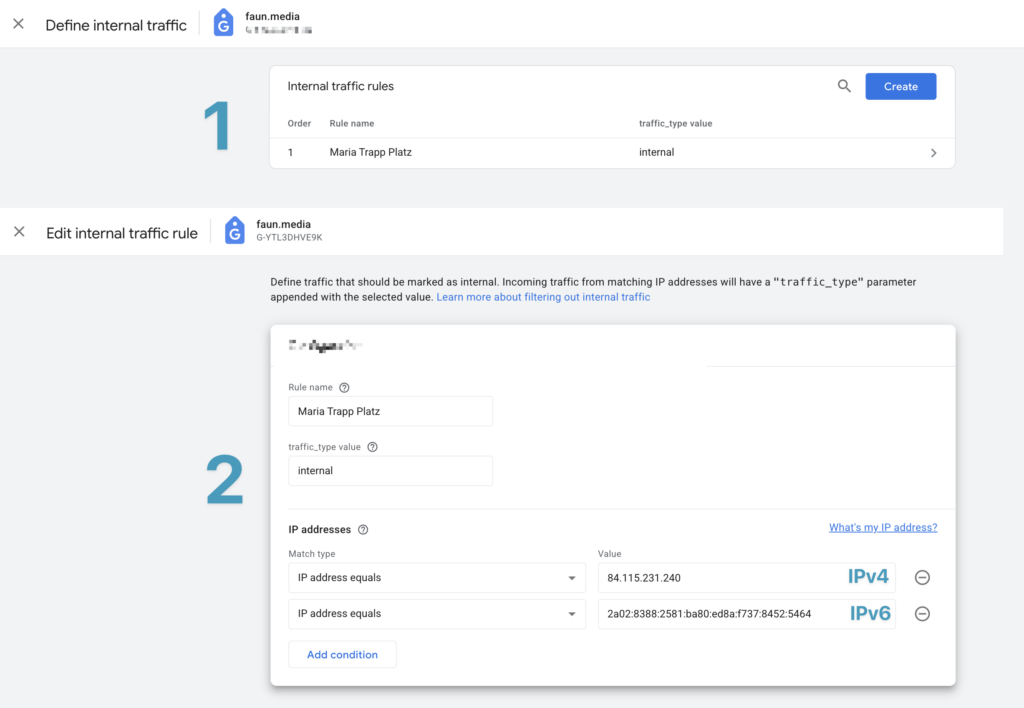Click the search icon in Internal traffic rules
This screenshot has height=708, width=1024.
(844, 86)
